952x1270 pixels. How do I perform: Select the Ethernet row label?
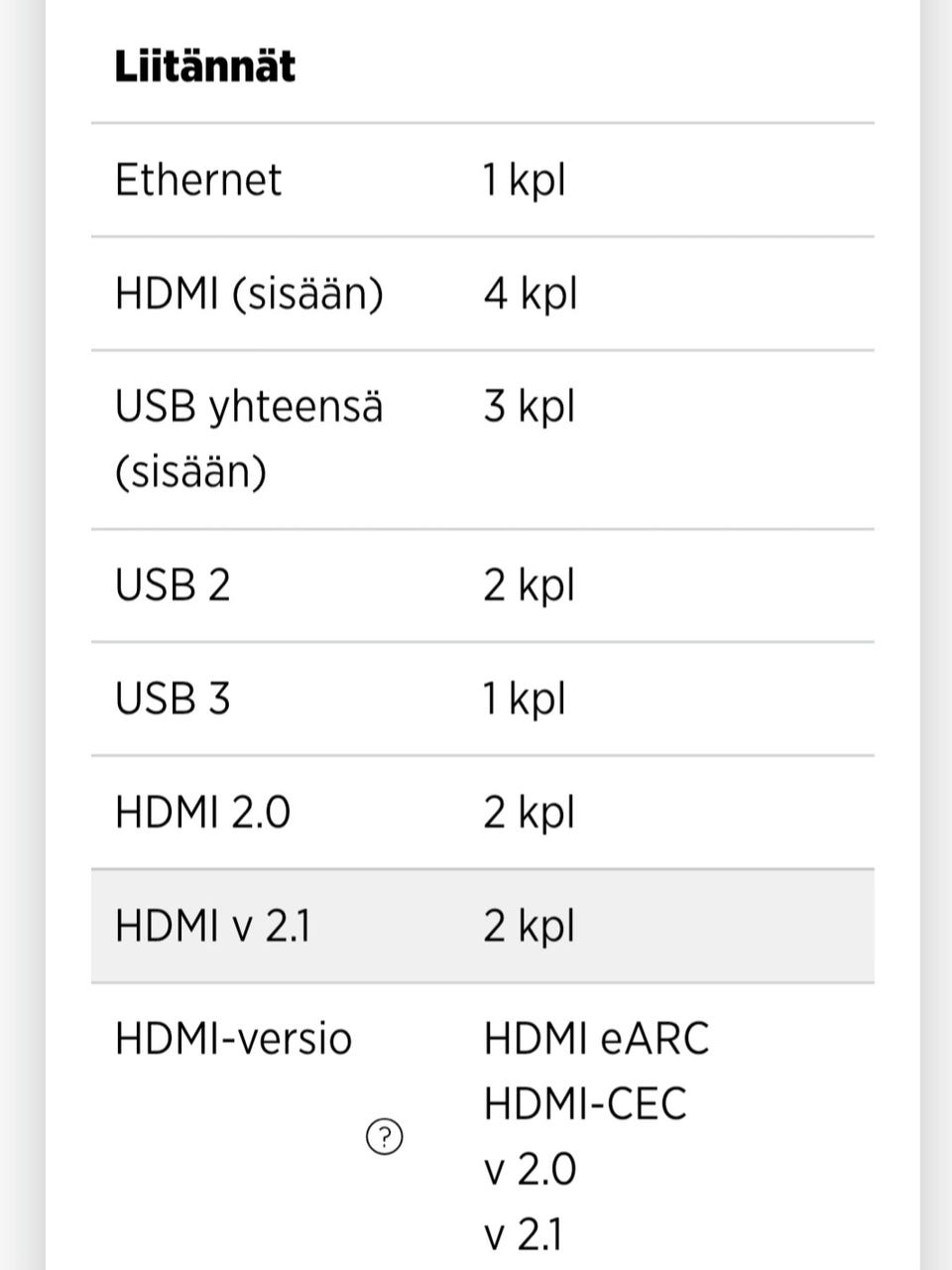[x=198, y=181]
